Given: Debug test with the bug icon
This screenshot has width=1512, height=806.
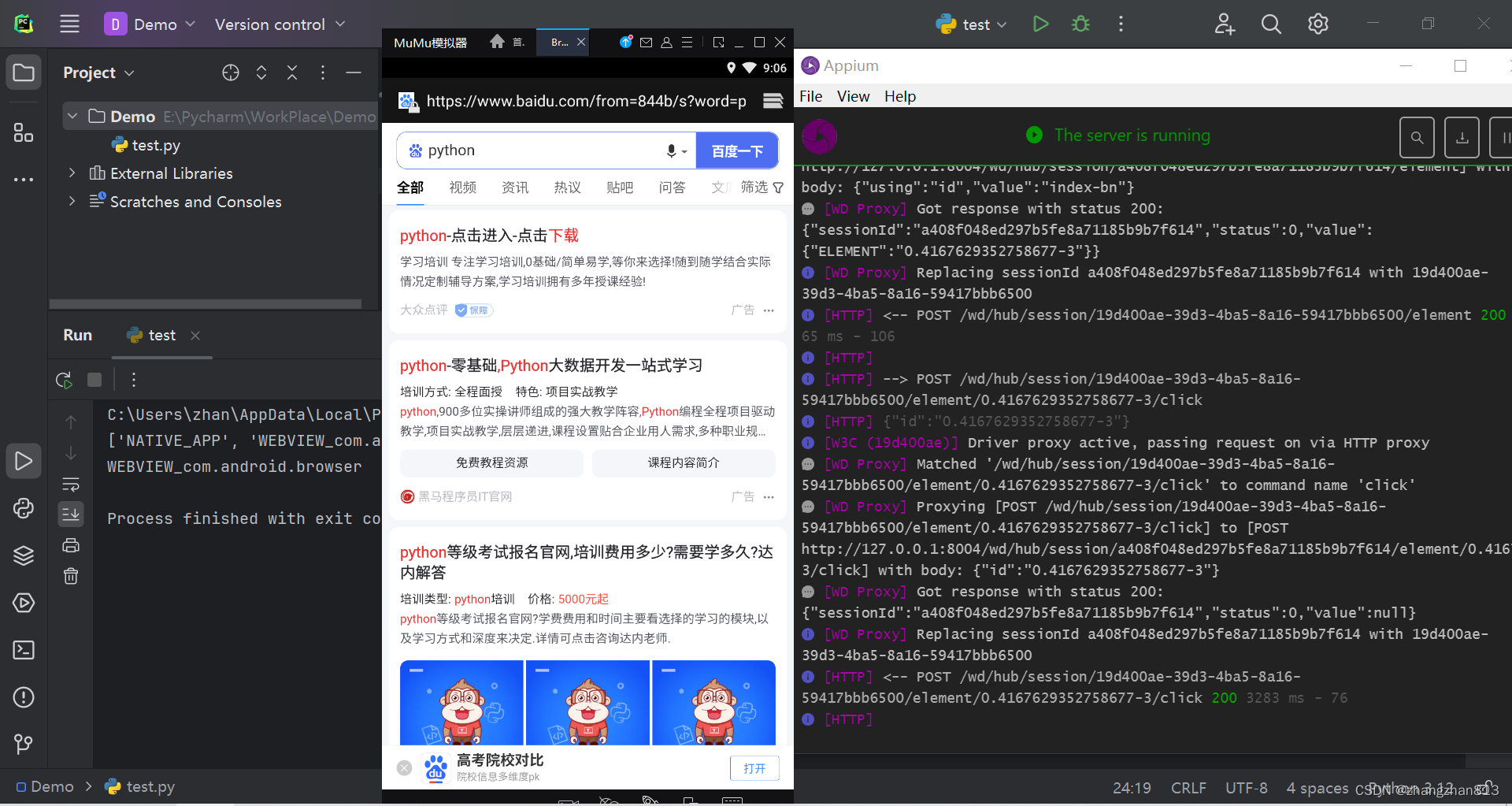Looking at the screenshot, I should click(x=1080, y=24).
